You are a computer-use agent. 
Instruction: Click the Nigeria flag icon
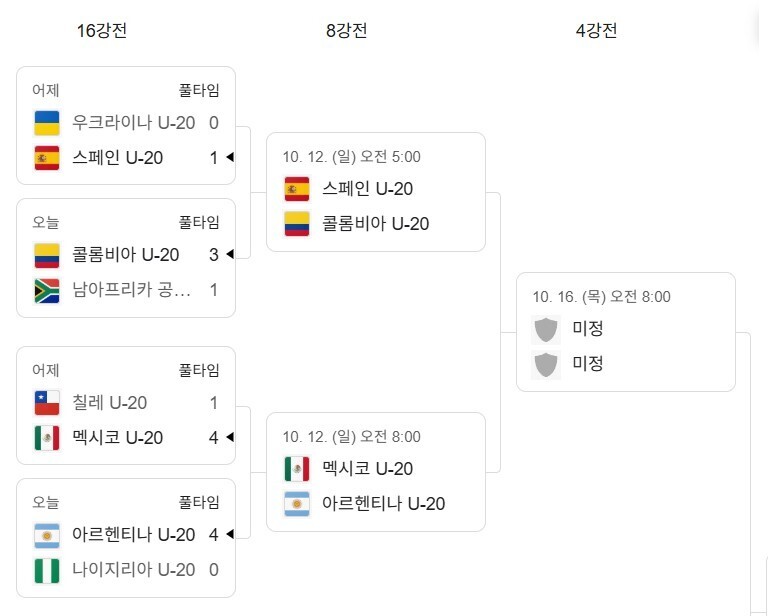point(46,570)
